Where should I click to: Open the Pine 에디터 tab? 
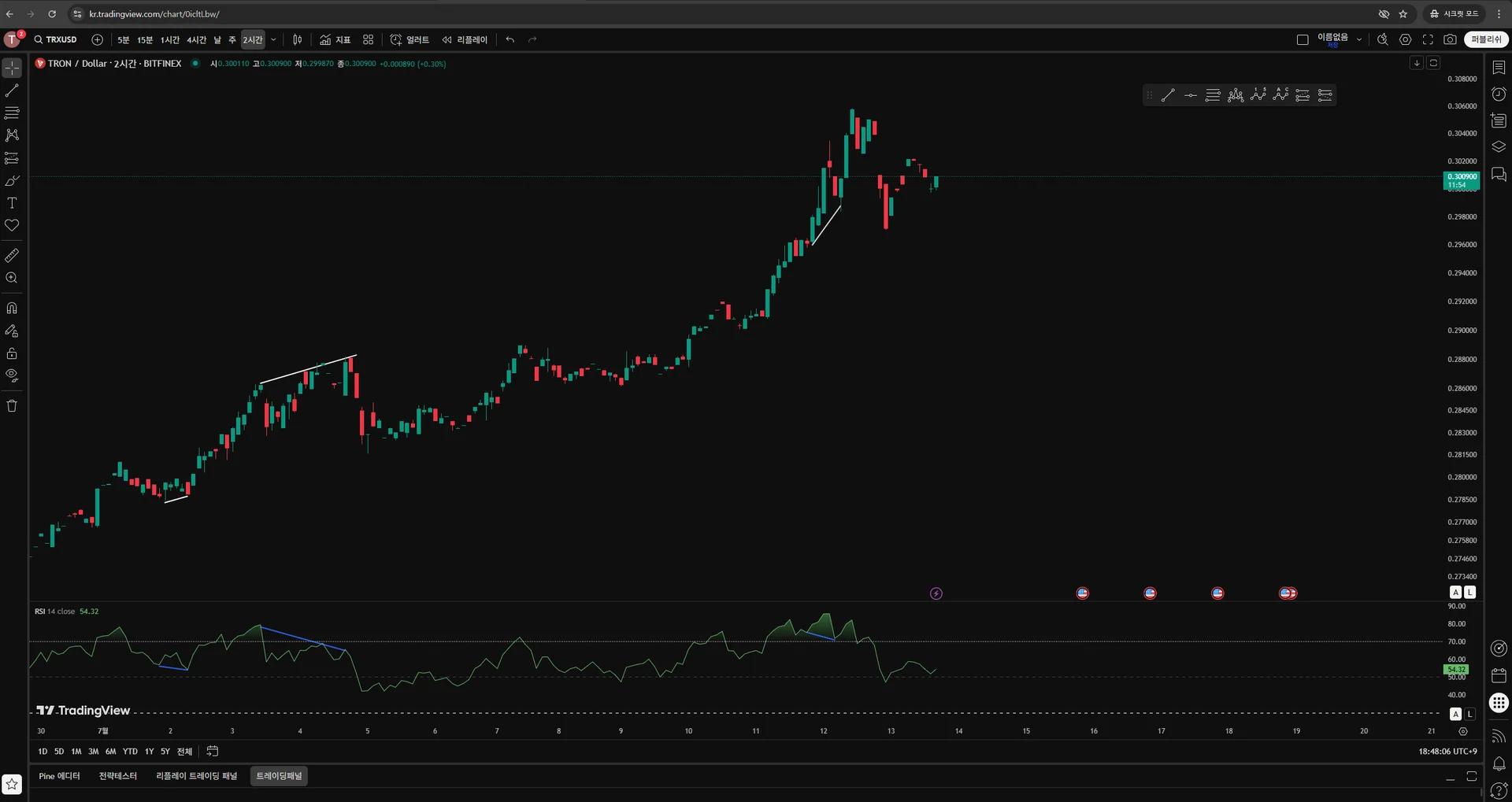[59, 776]
